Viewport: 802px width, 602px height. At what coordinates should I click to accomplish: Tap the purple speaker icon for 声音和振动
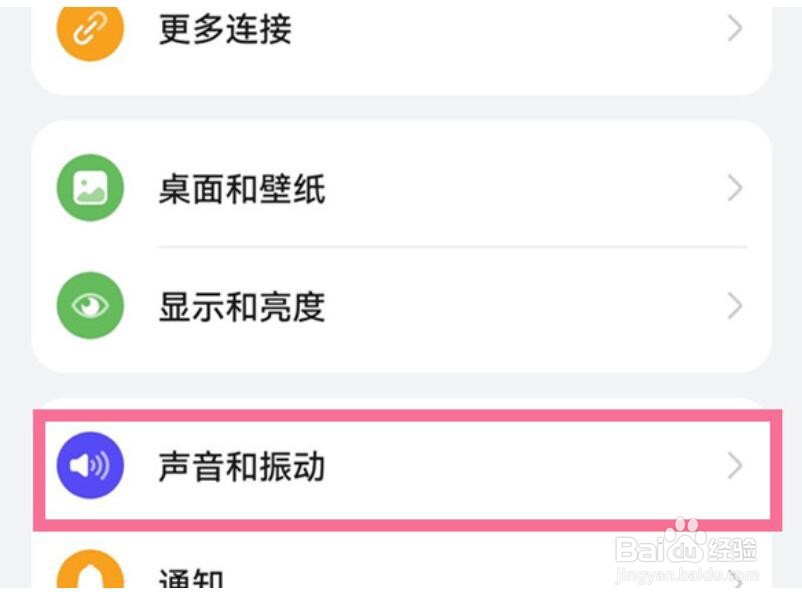[91, 466]
